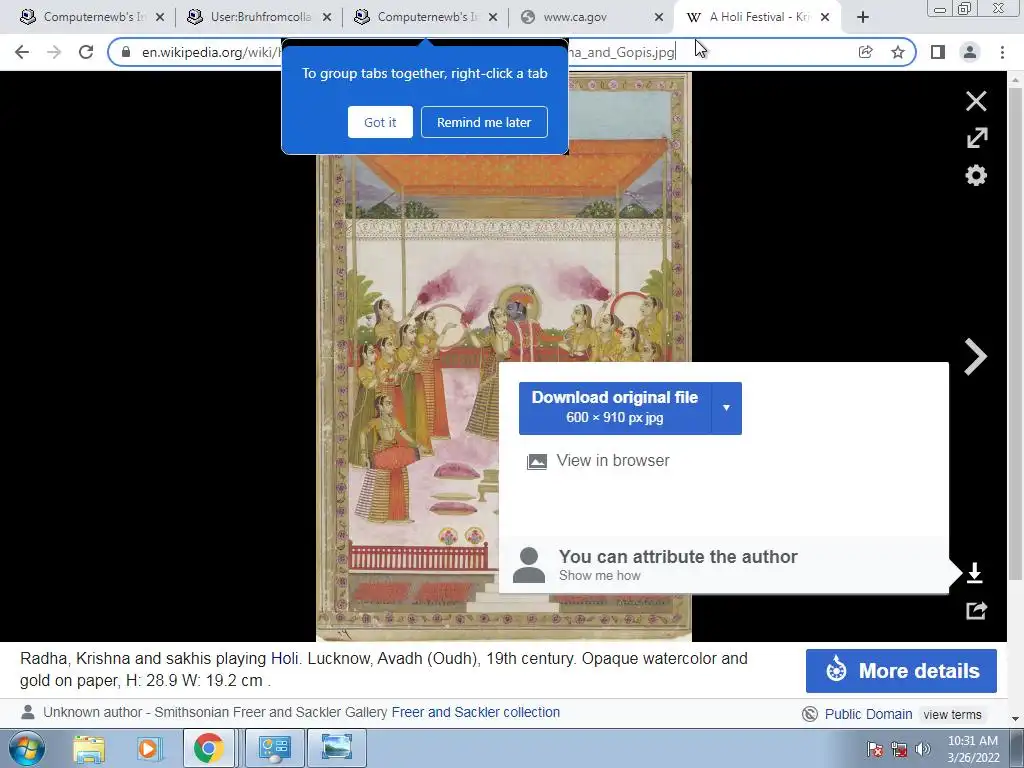
Task: Launch Windows Media Player from taskbar
Action: pyautogui.click(x=148, y=749)
